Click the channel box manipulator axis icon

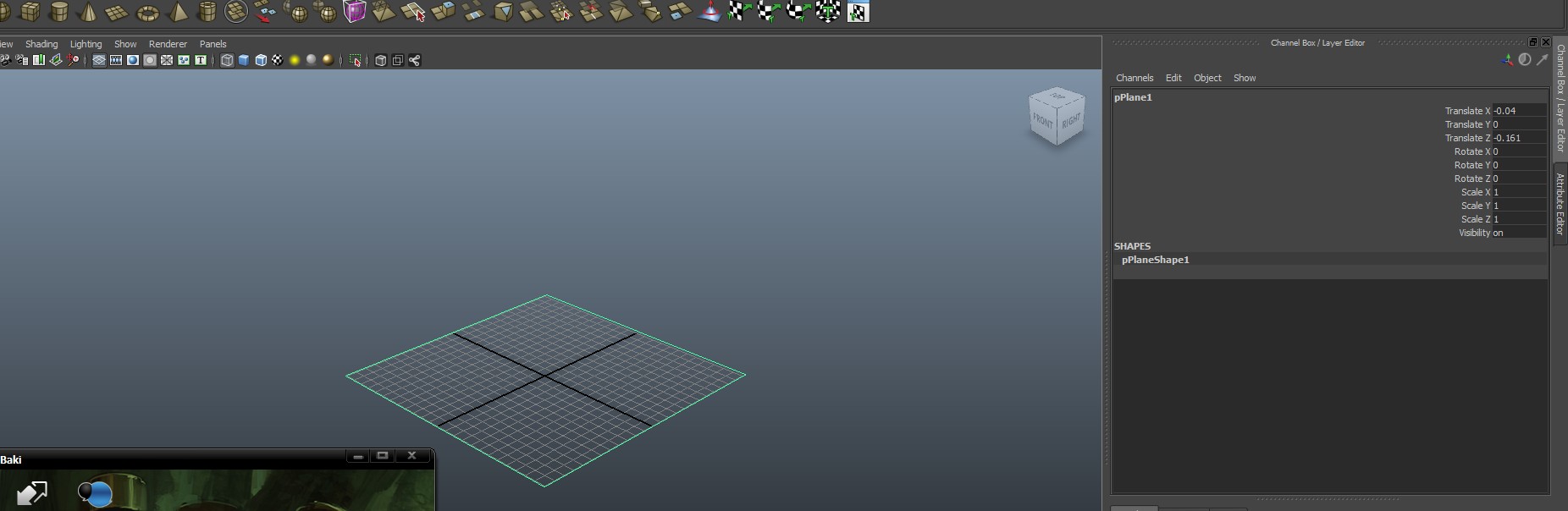point(1507,59)
